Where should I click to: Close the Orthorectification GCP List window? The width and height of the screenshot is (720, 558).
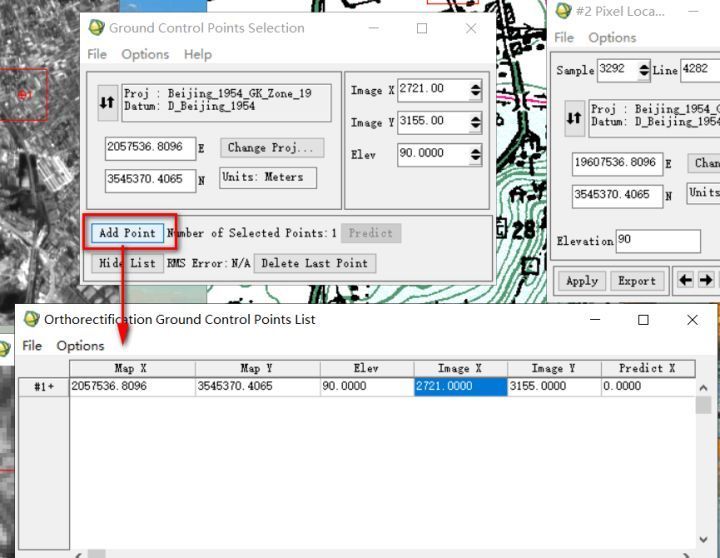692,320
